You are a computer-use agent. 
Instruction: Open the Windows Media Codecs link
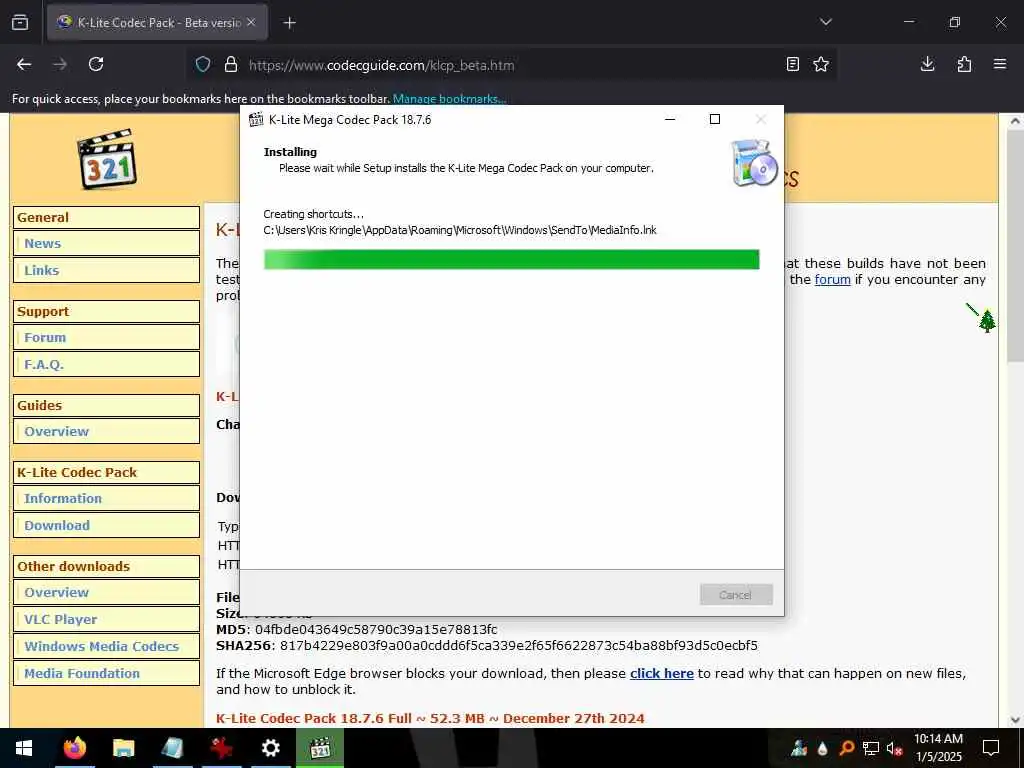click(x=101, y=647)
